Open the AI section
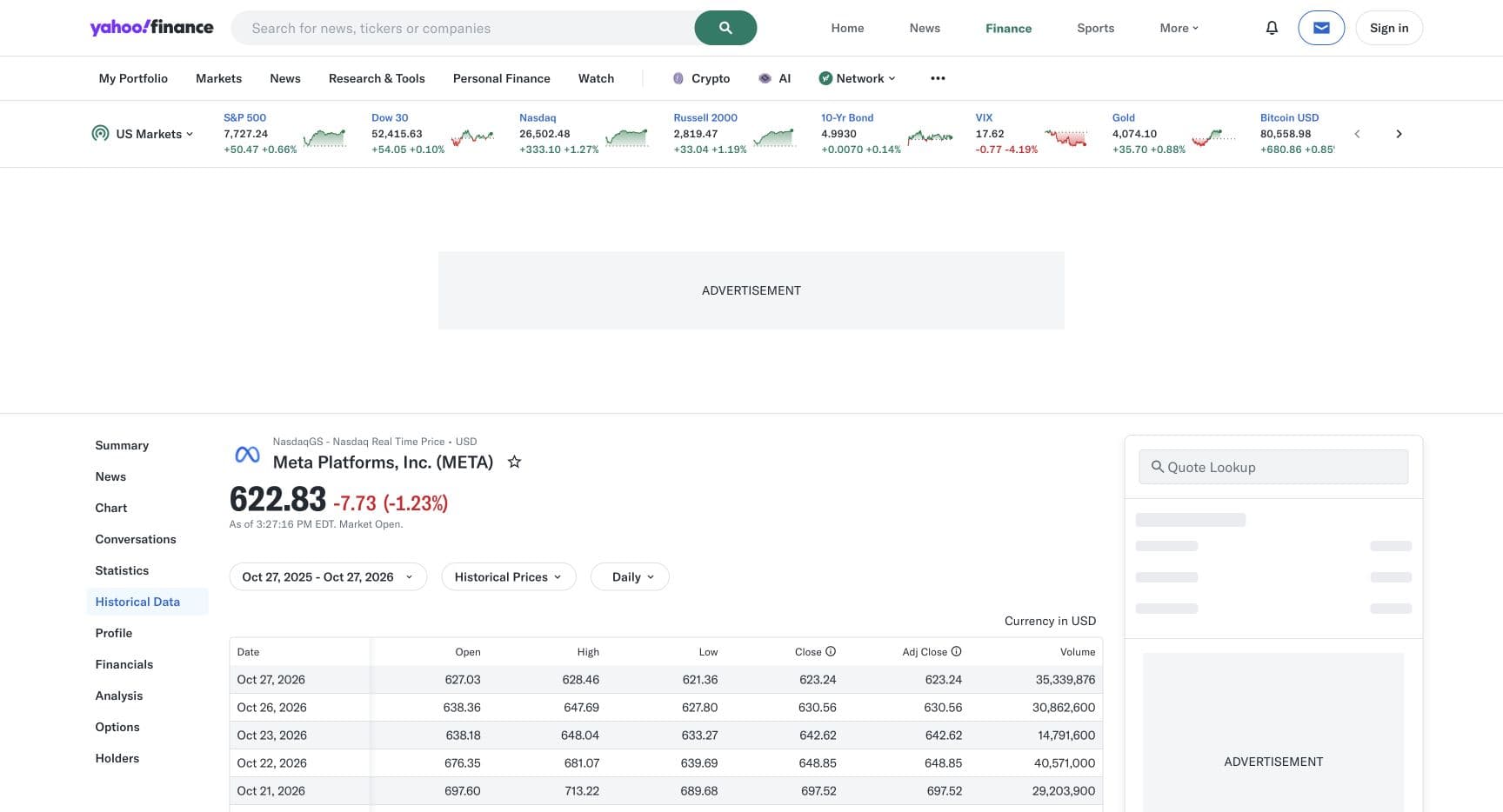Viewport: 1503px width, 812px height. pyautogui.click(x=774, y=78)
